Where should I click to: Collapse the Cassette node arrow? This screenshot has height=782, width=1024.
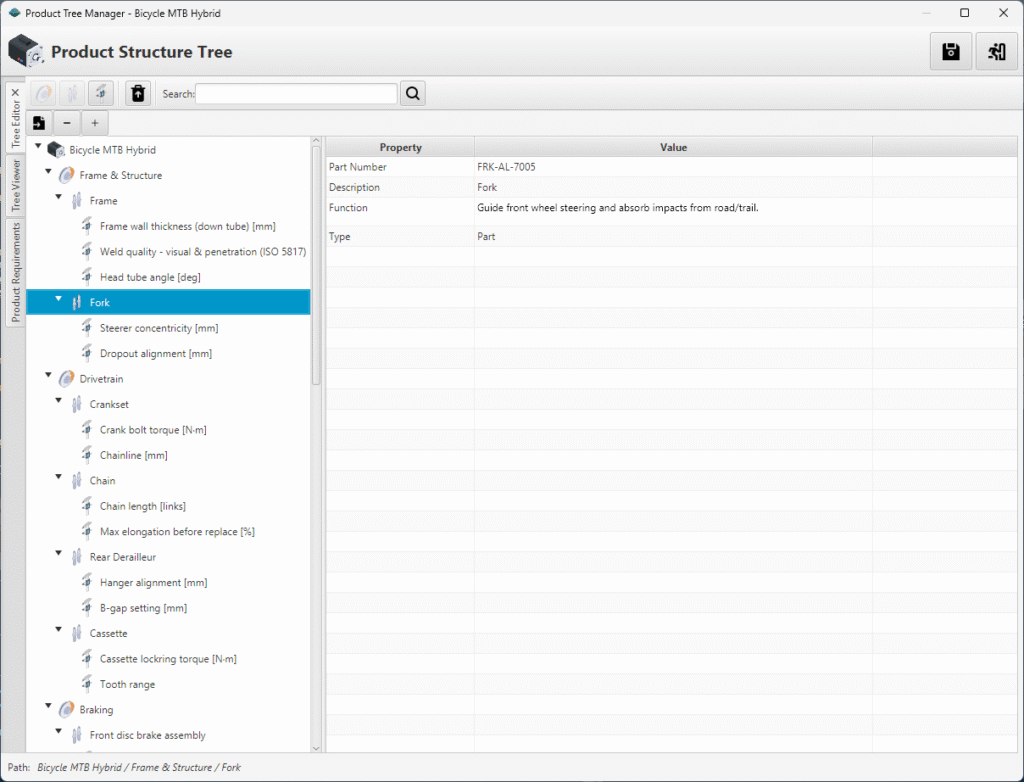click(x=59, y=633)
